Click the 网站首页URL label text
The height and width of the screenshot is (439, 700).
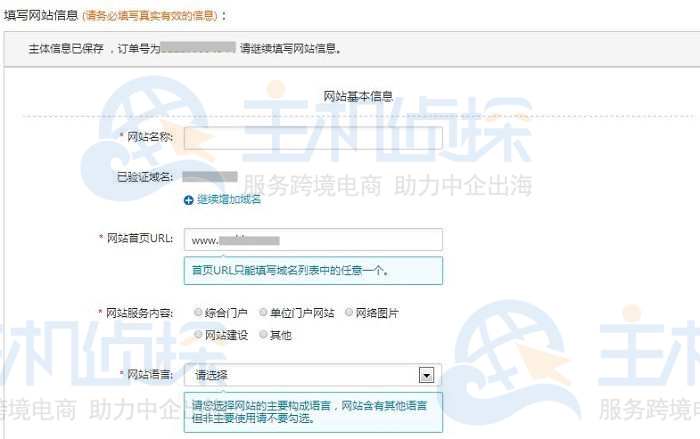[141, 239]
